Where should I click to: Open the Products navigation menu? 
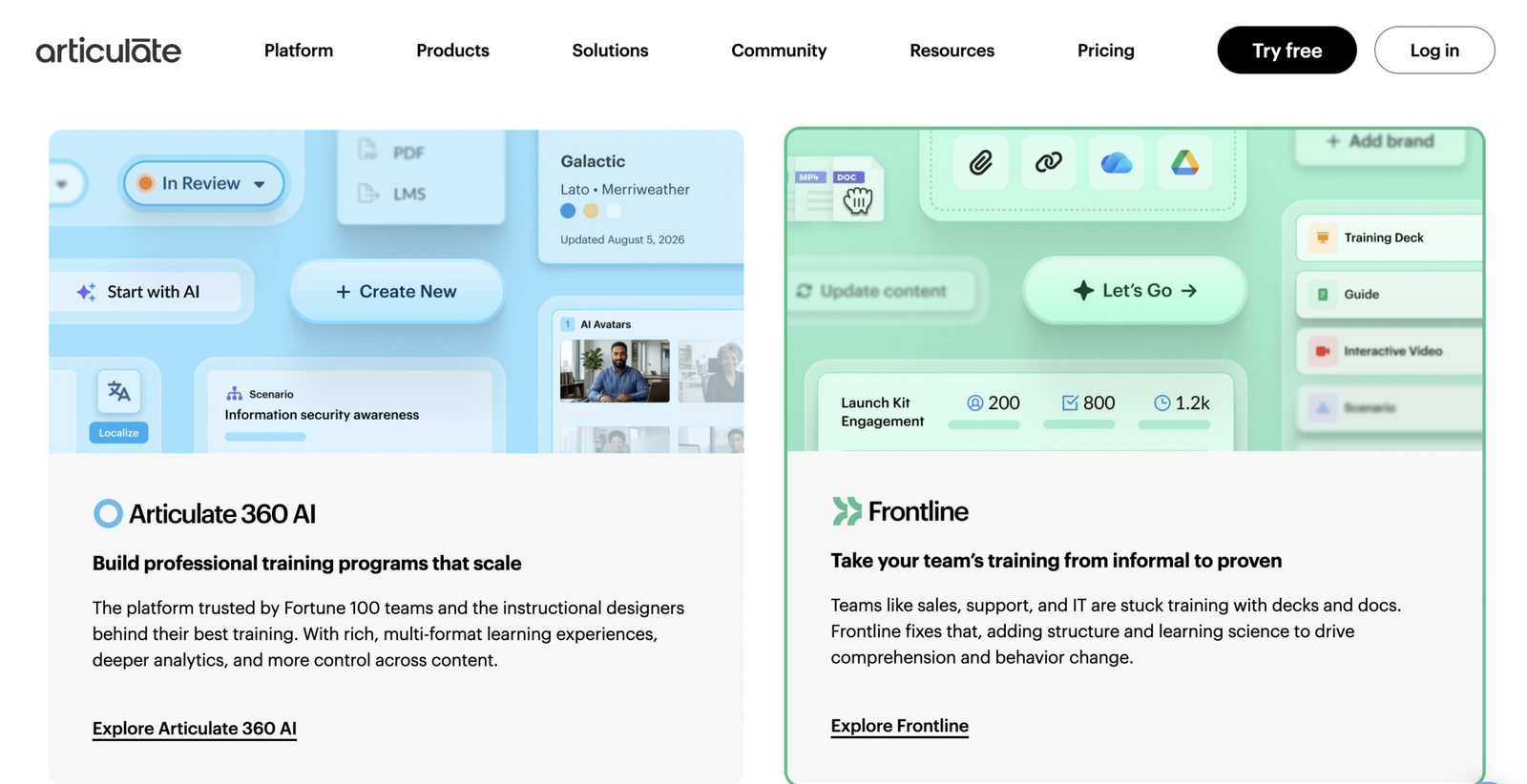click(452, 51)
